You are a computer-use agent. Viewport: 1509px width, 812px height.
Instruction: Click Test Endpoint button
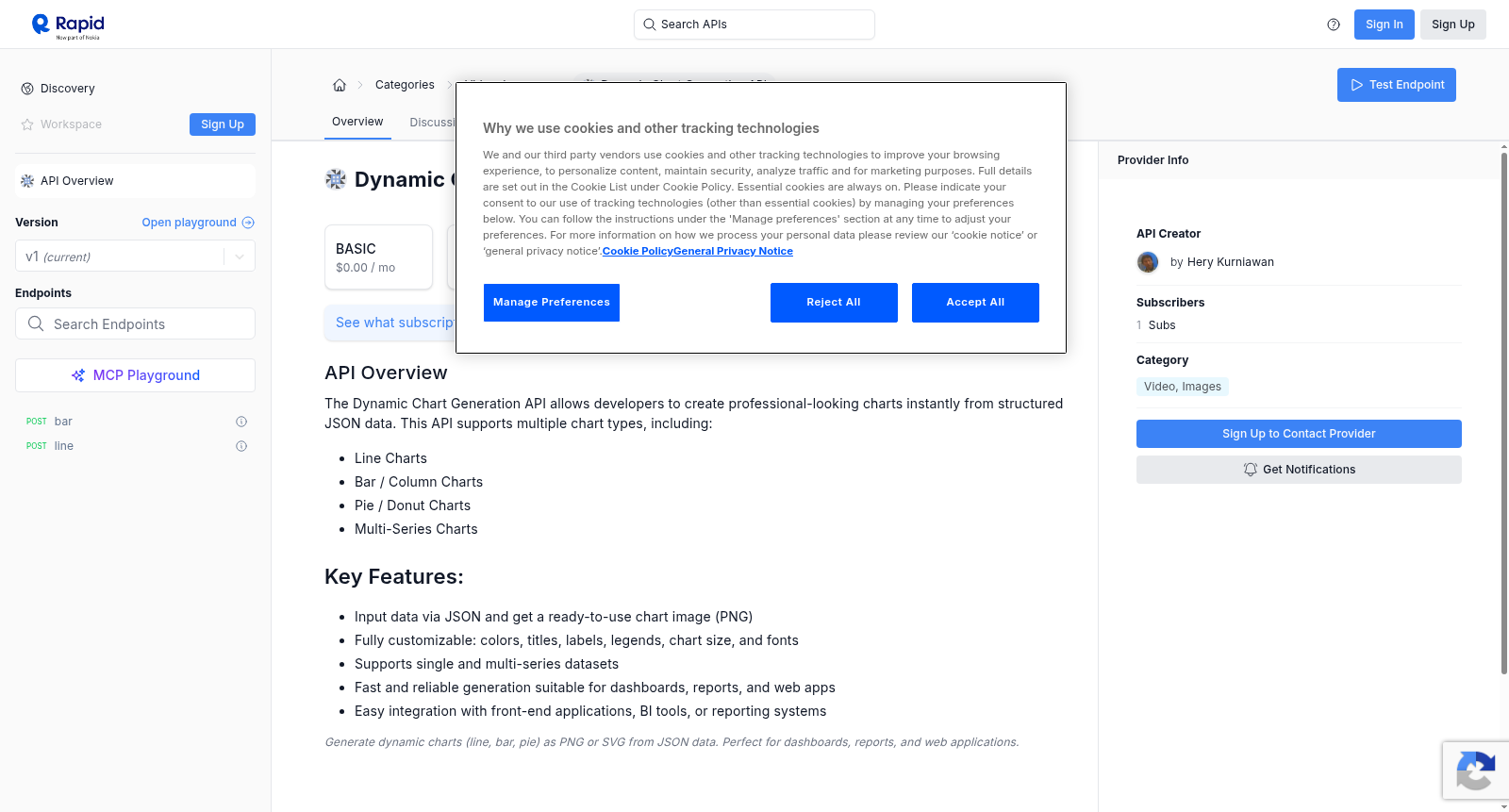point(1396,85)
